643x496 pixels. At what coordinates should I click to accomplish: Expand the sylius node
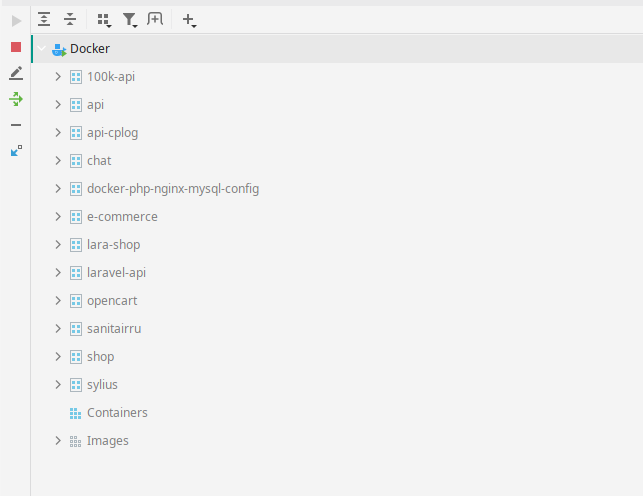pyautogui.click(x=58, y=385)
